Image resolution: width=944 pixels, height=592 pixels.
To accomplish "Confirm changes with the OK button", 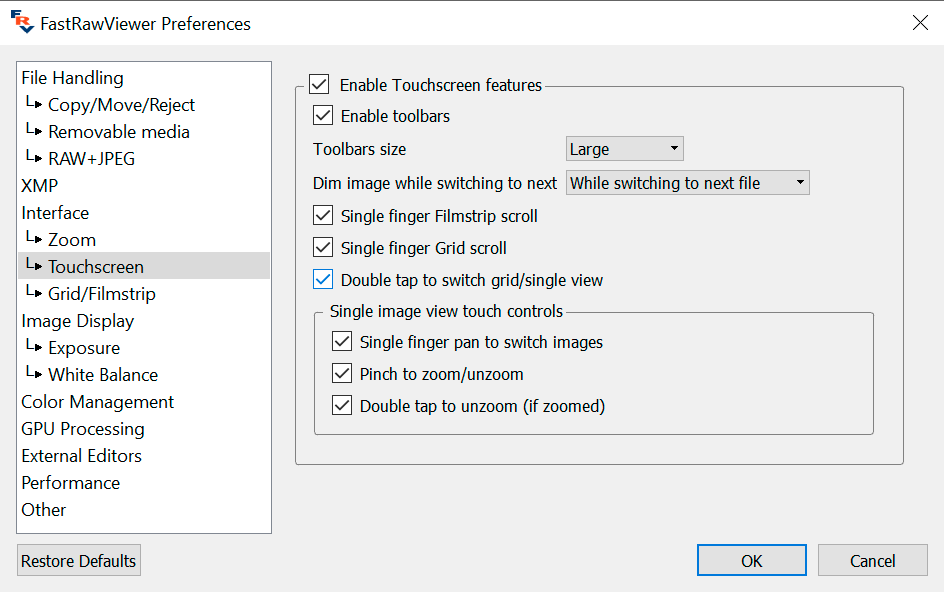I will 752,561.
